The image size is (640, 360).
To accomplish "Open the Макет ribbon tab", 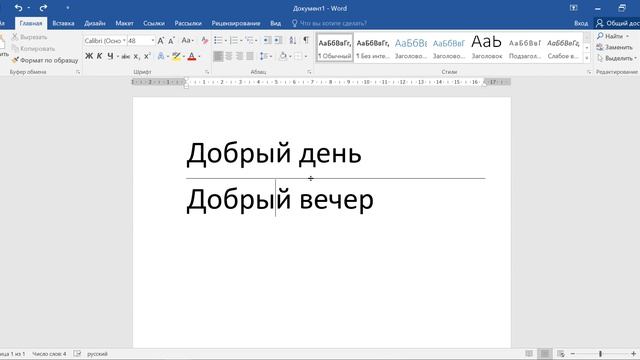I will tap(124, 23).
